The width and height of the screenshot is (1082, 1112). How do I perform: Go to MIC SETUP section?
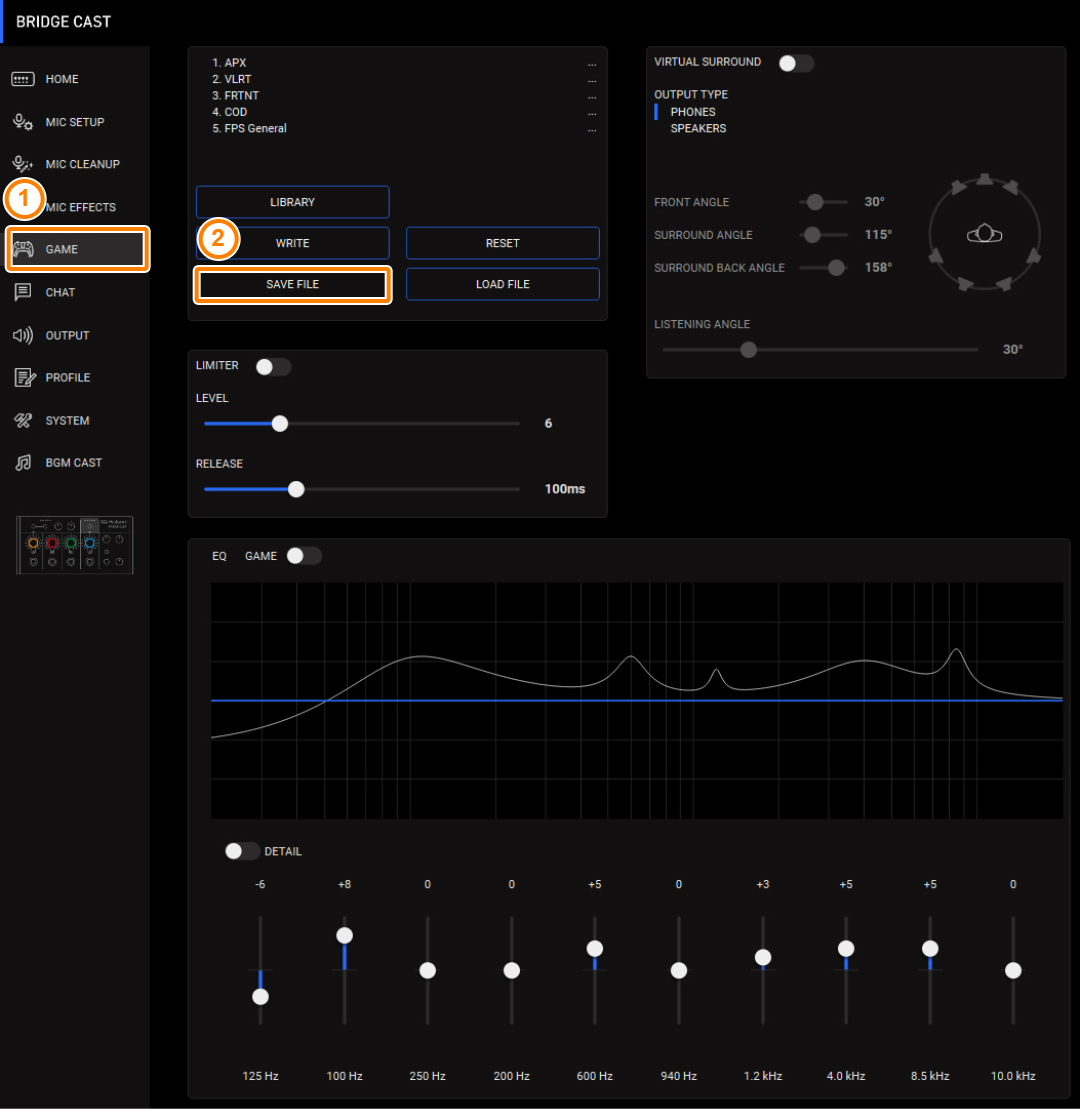tap(75, 122)
